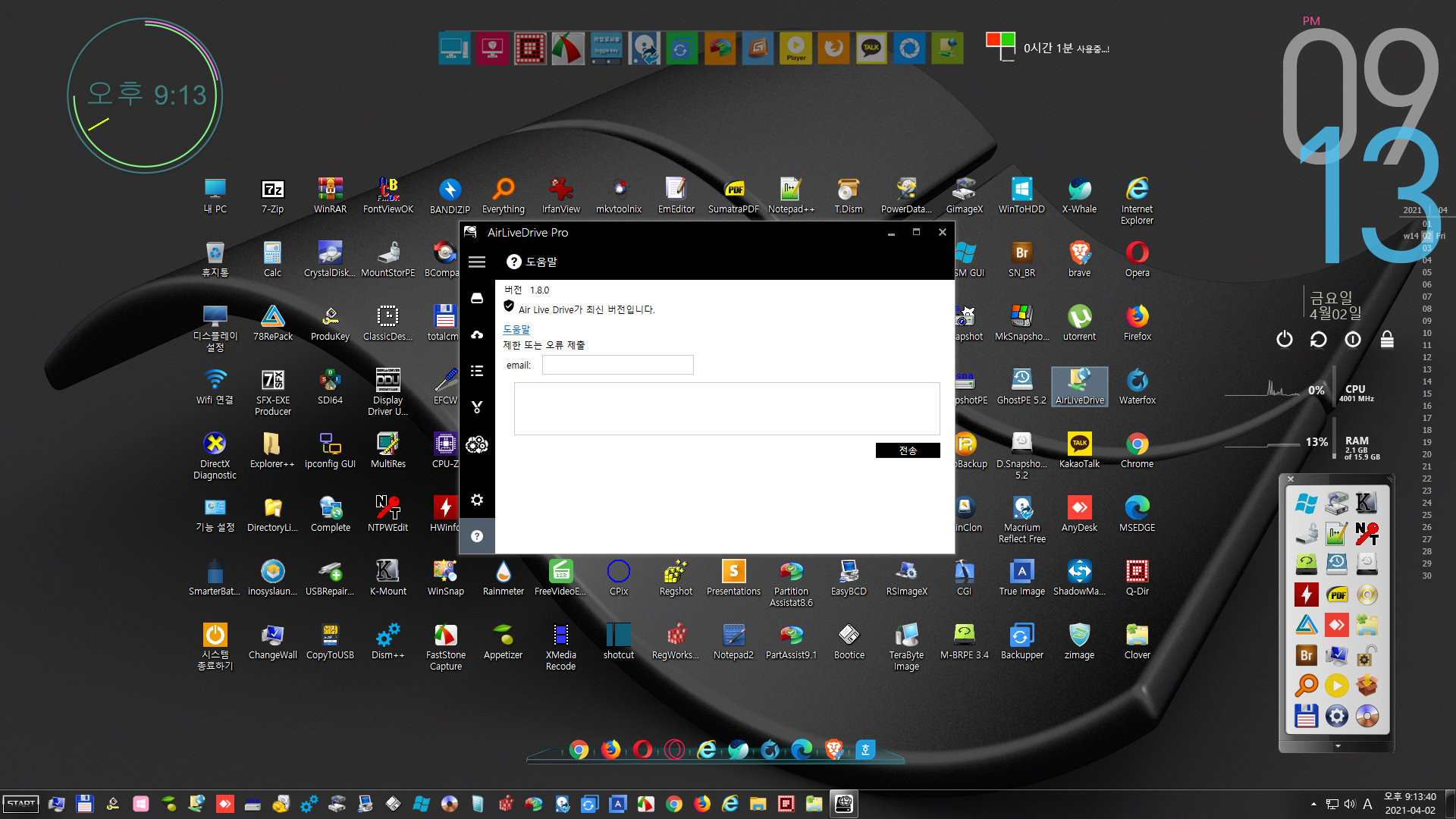The height and width of the screenshot is (819, 1456).
Task: Open the taskbar clock date display
Action: (x=1410, y=804)
